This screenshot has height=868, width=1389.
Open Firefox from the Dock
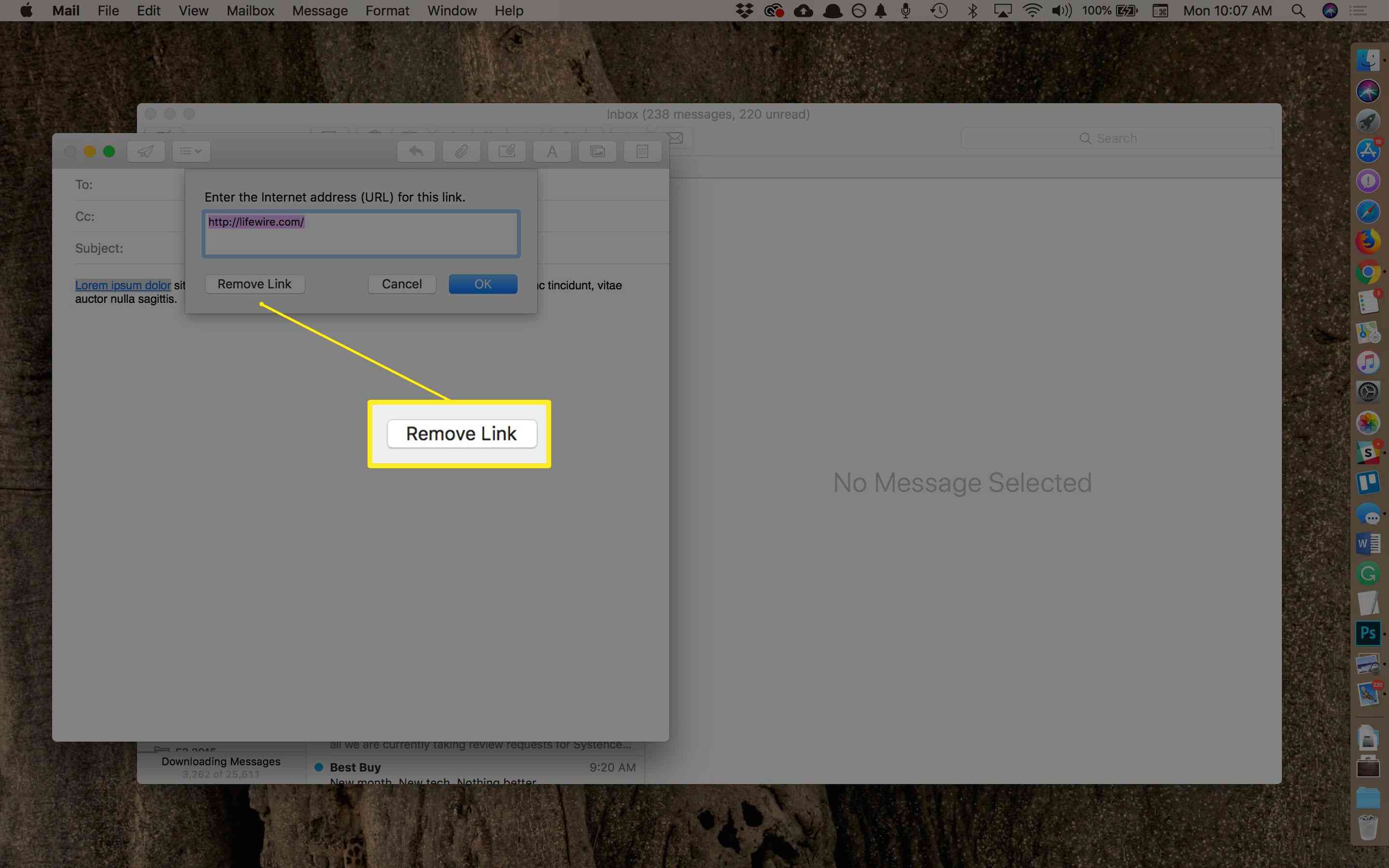(1368, 242)
